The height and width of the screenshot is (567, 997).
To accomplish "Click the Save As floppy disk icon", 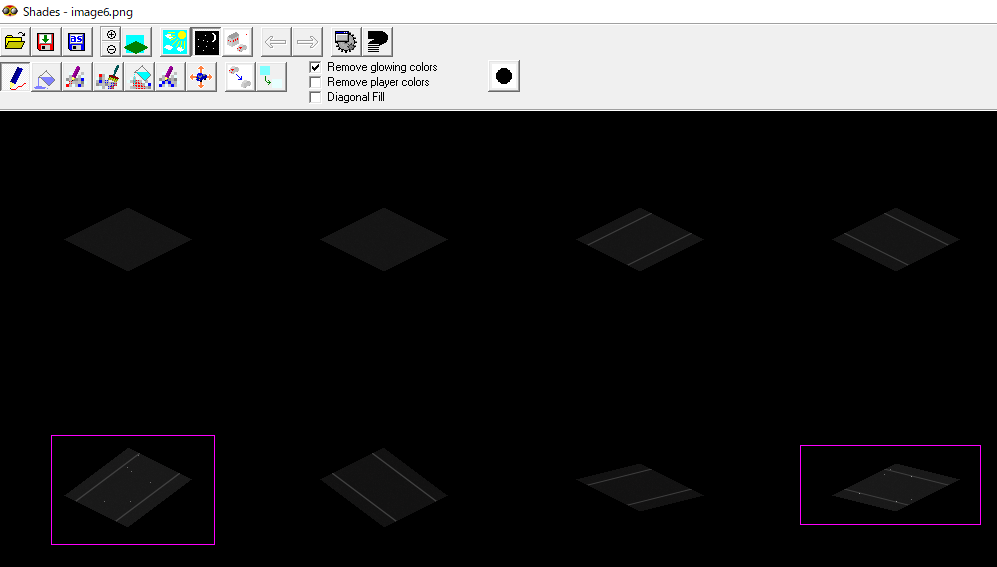I will pos(76,42).
